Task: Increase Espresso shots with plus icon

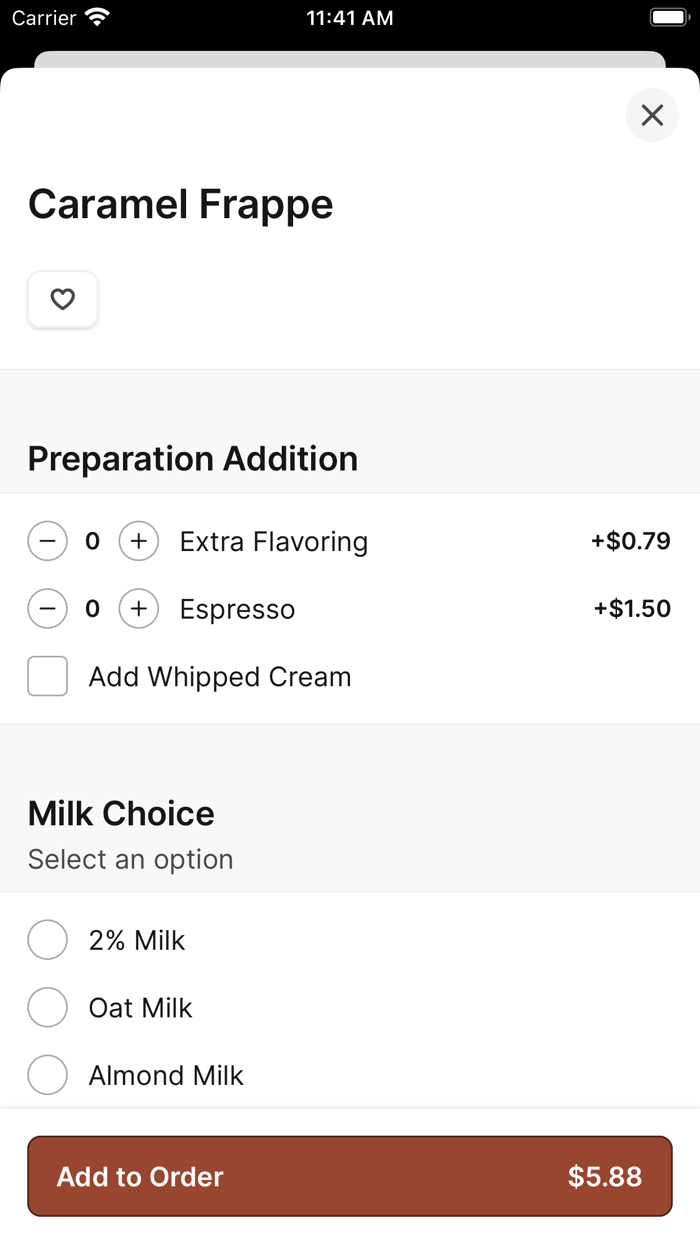Action: pyautogui.click(x=139, y=609)
